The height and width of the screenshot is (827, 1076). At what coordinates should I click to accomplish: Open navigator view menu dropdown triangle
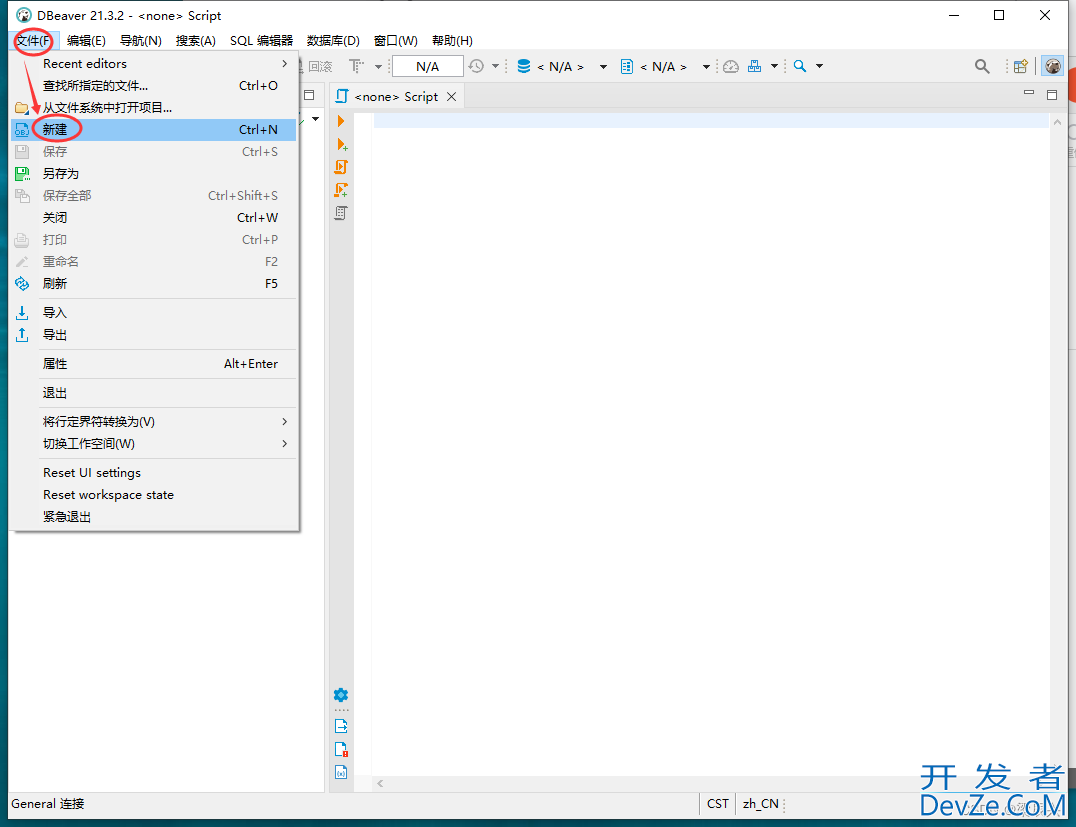click(316, 119)
